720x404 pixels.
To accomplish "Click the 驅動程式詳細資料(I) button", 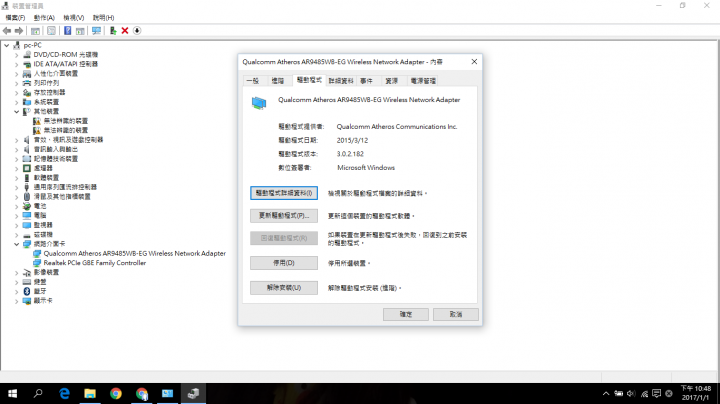I will coord(284,193).
